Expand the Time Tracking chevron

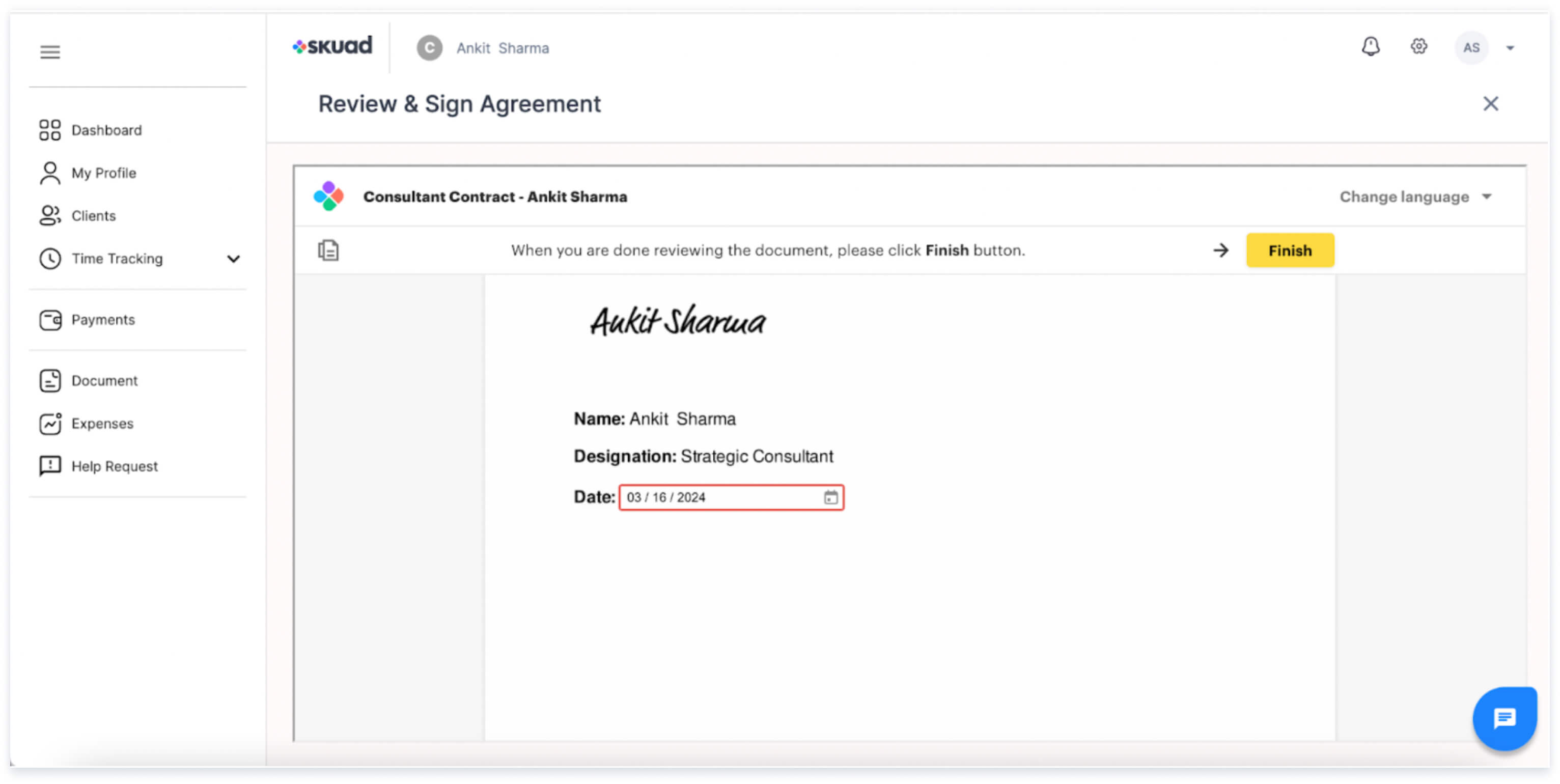tap(233, 259)
